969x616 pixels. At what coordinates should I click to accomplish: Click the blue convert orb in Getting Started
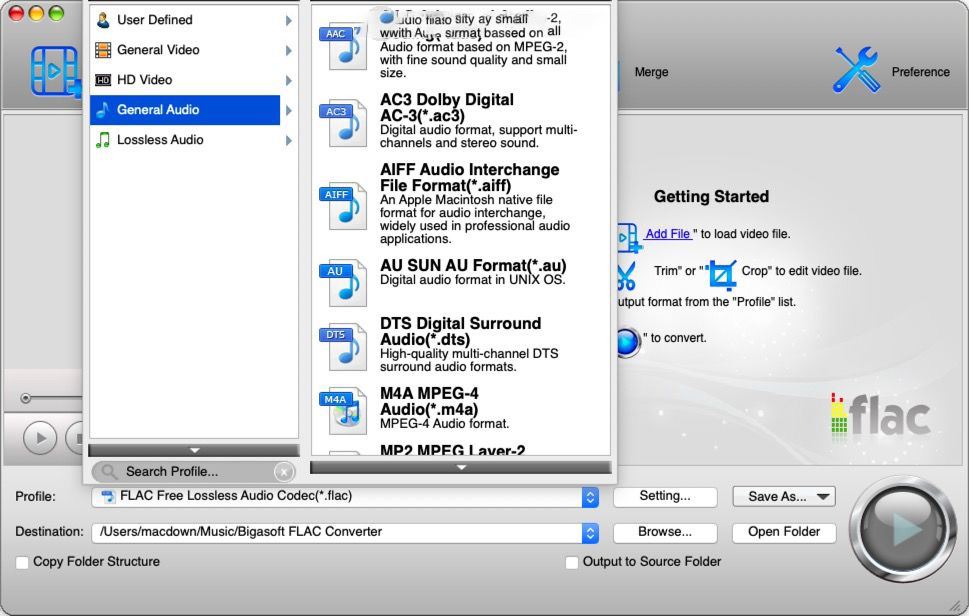(628, 342)
